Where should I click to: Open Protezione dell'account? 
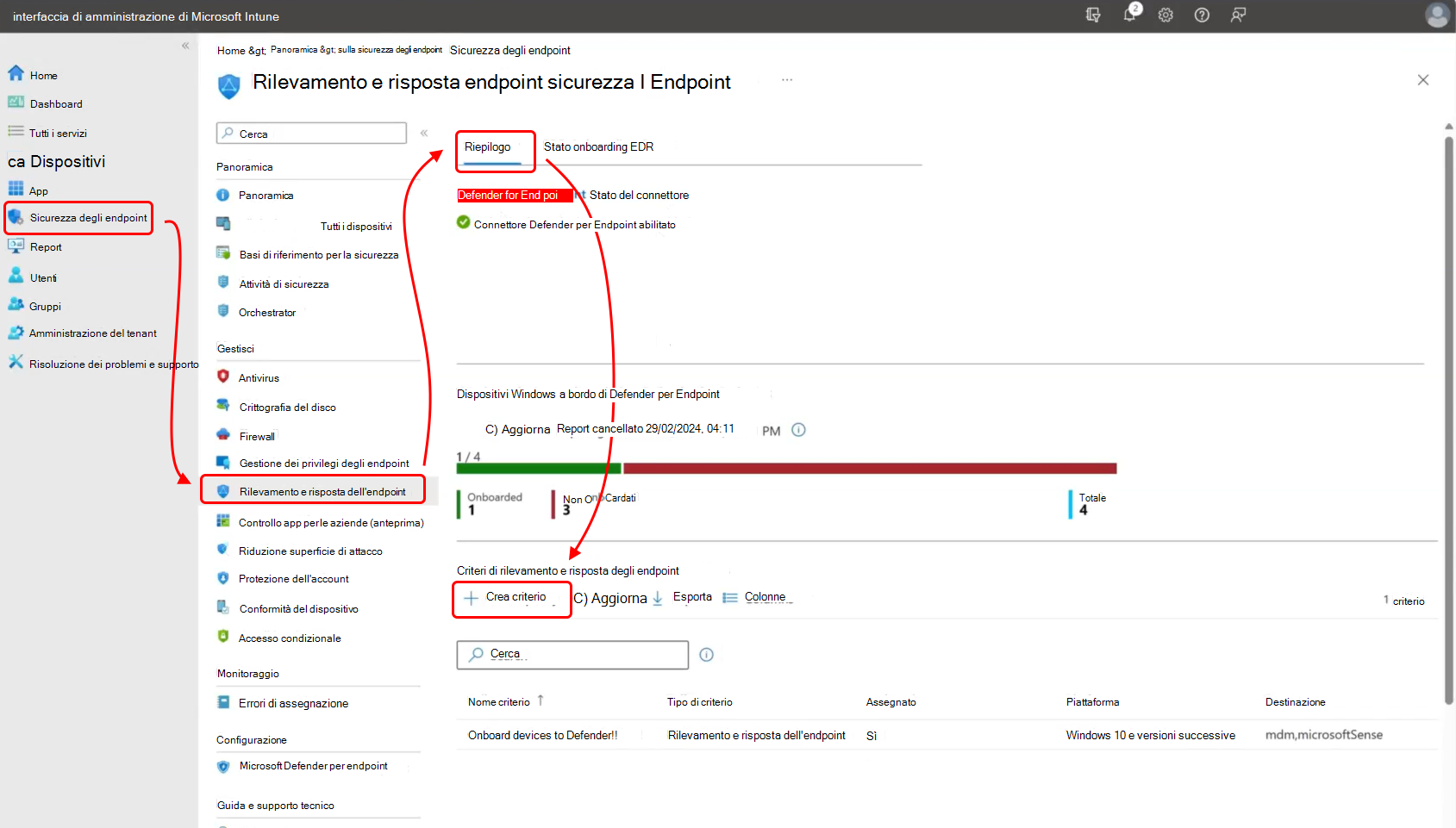click(x=293, y=579)
